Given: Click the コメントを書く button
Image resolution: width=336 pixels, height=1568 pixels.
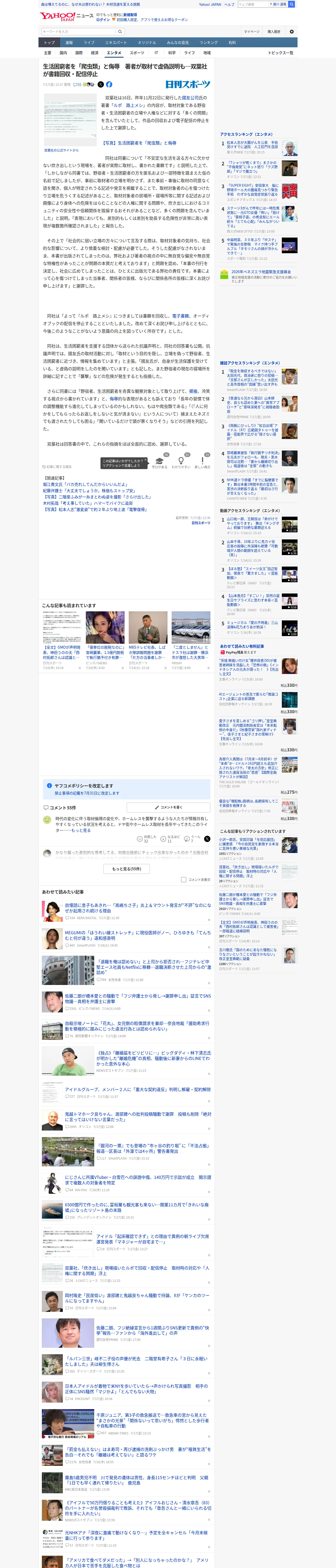Looking at the screenshot, I should (168, 807).
